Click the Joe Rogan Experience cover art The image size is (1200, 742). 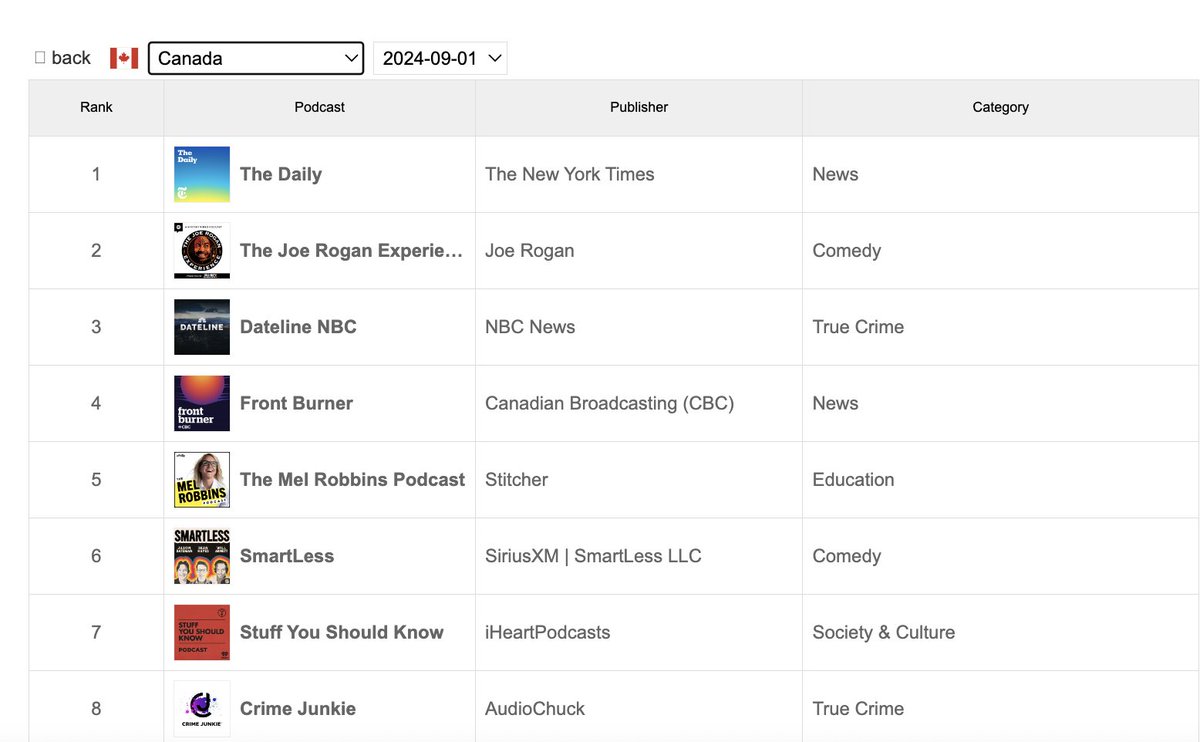click(x=201, y=250)
